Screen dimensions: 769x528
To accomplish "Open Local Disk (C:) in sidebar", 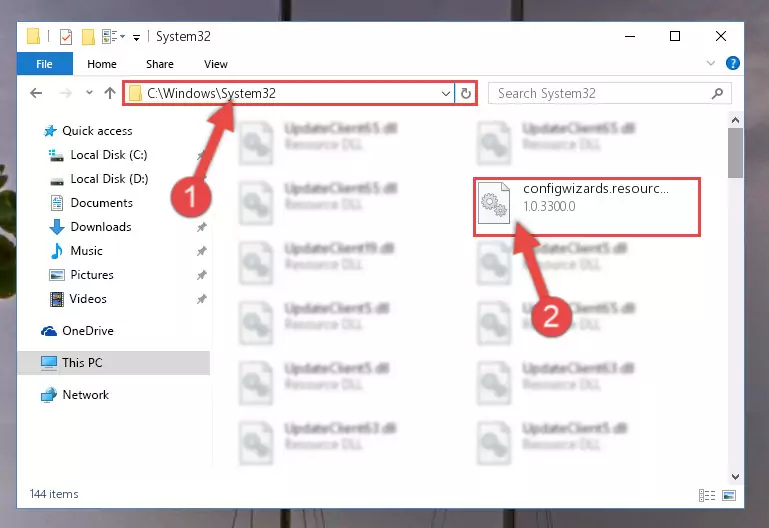I will 109,155.
